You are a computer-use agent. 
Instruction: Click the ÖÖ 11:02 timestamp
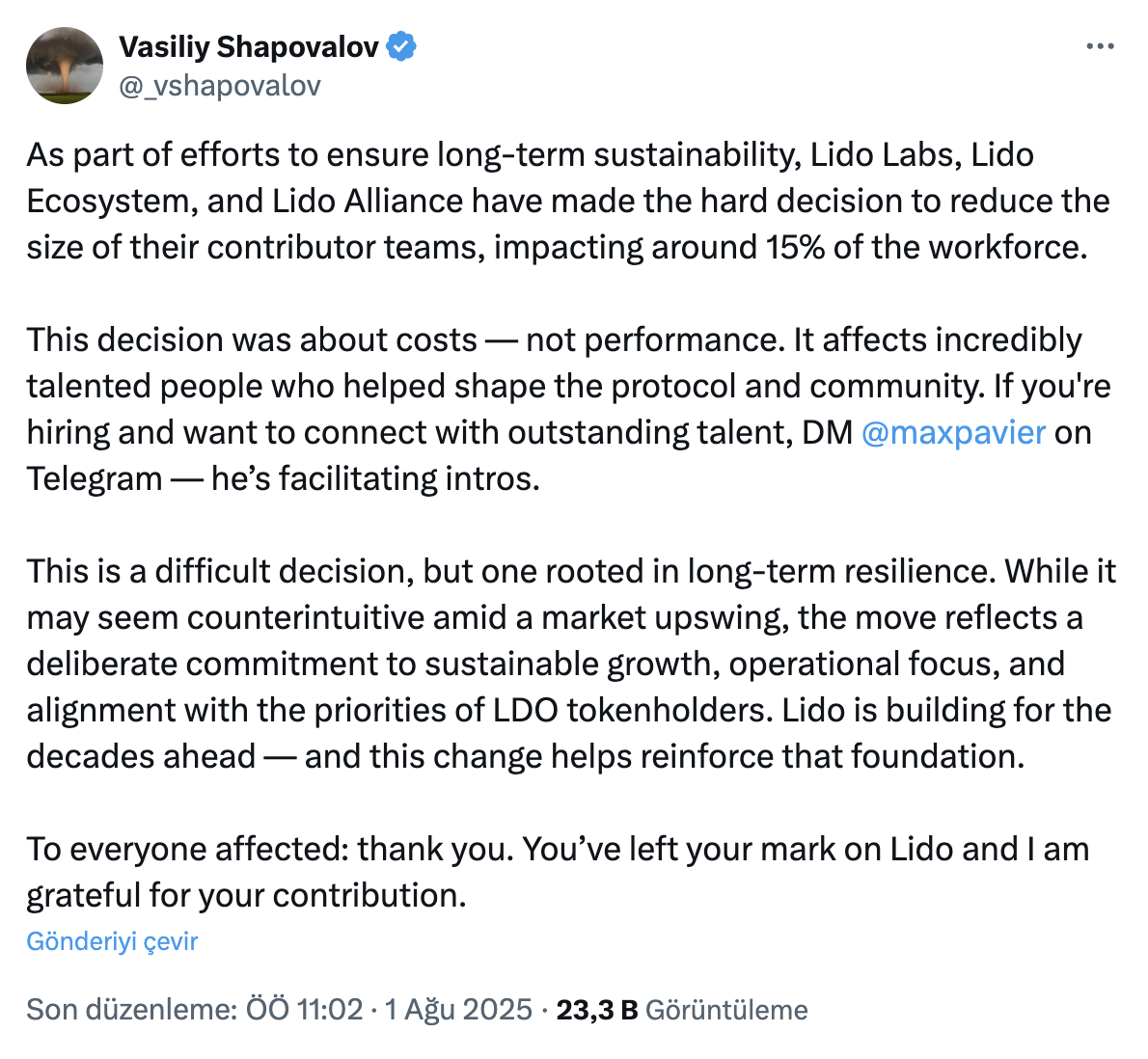(x=305, y=1009)
